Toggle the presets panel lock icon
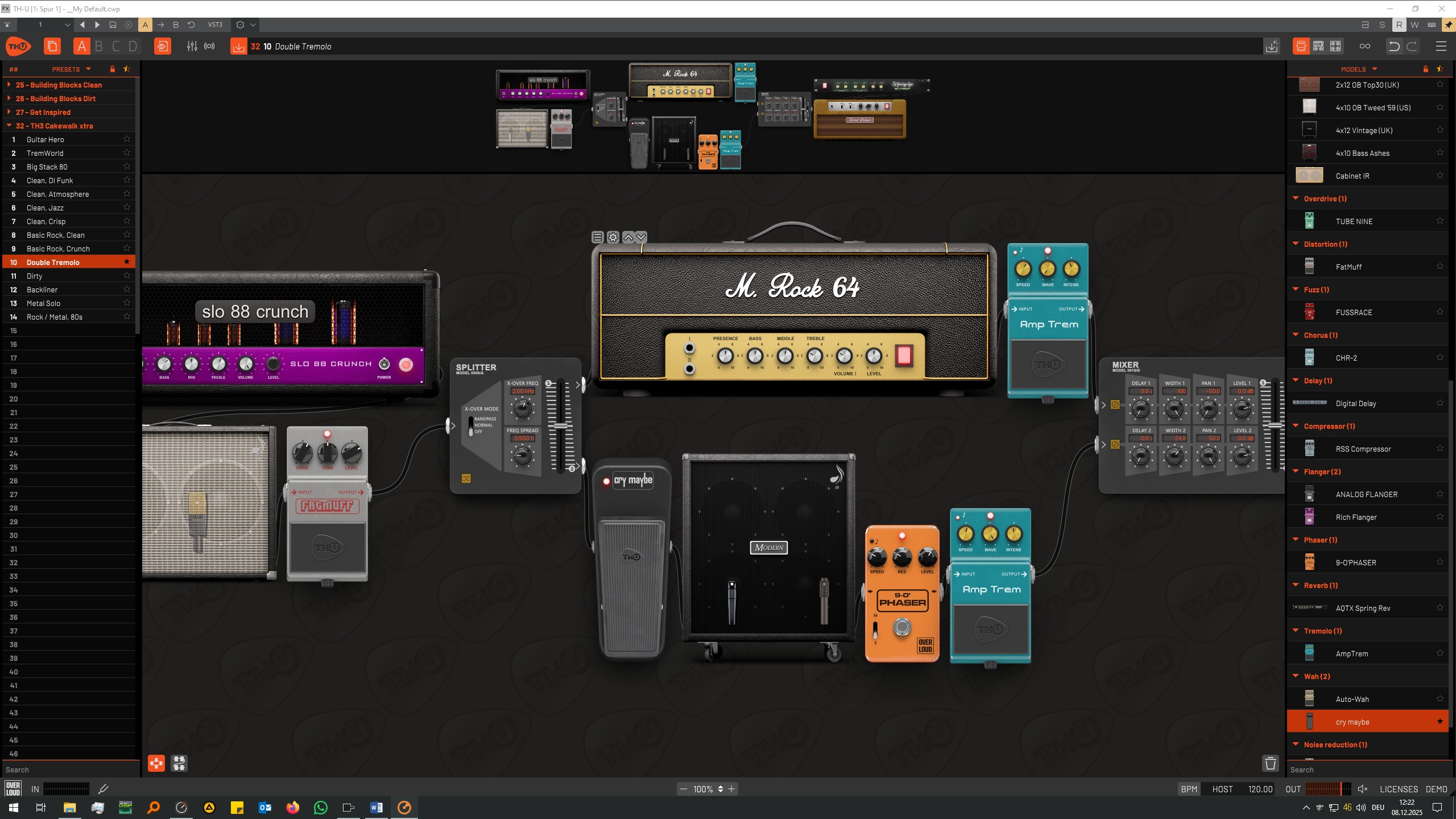The width and height of the screenshot is (1456, 819). point(113,69)
